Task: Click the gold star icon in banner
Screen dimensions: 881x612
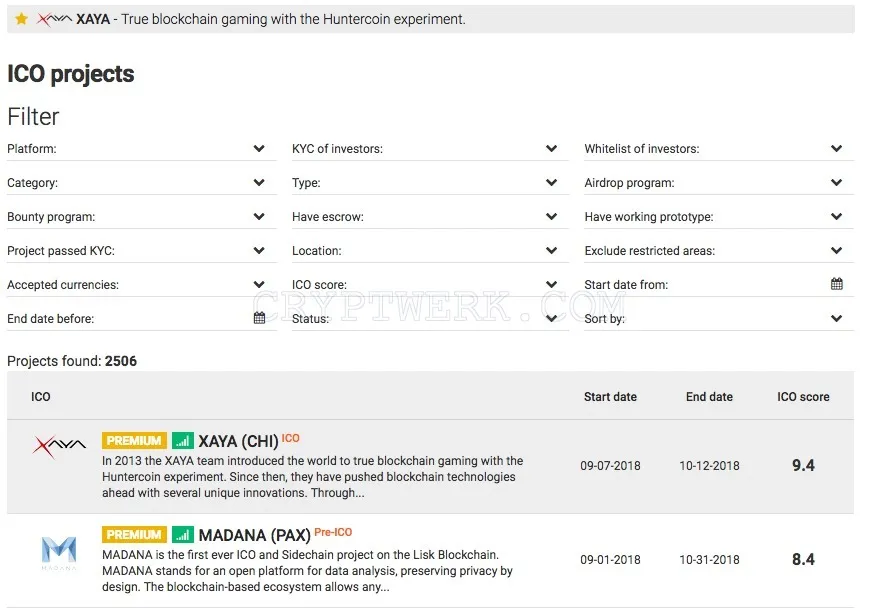Action: [x=21, y=19]
